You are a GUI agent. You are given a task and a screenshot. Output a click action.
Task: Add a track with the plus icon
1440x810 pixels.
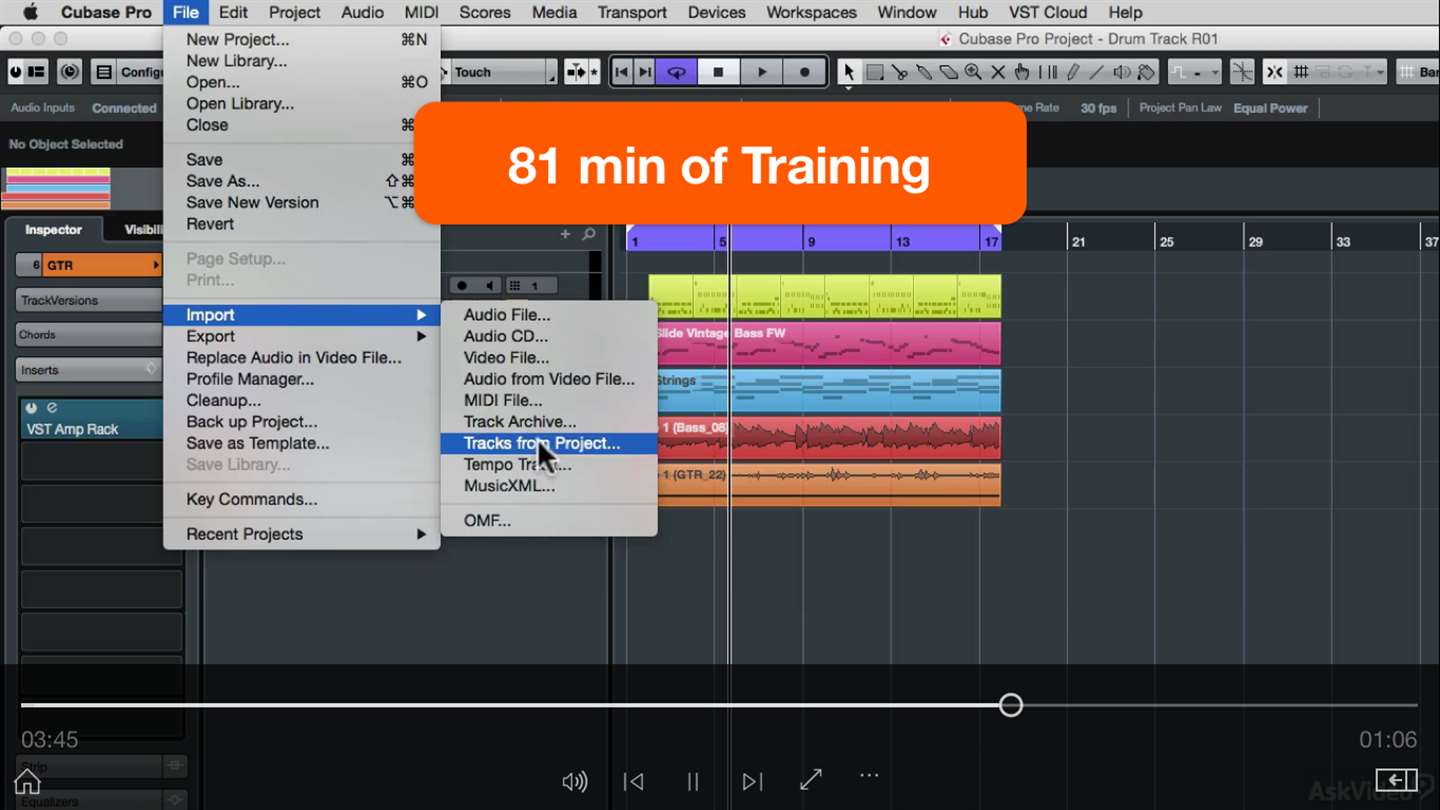tap(565, 234)
